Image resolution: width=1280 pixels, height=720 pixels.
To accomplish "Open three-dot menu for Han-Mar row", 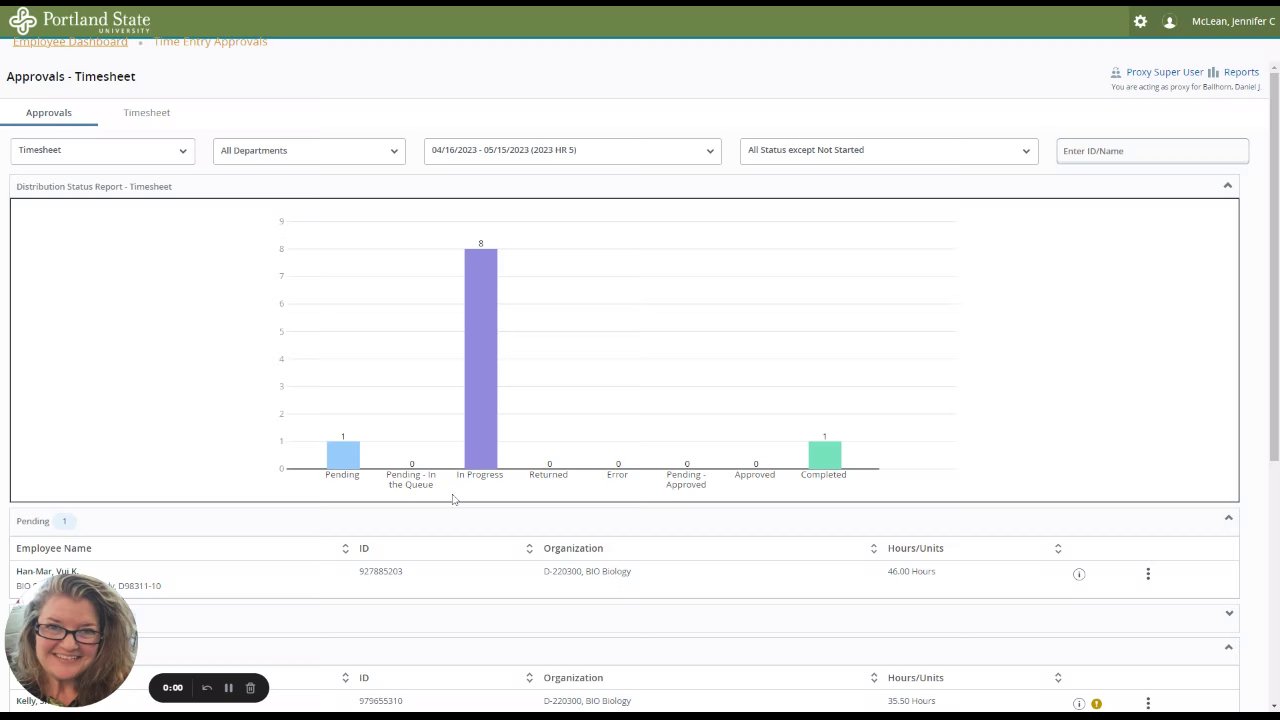I will click(1148, 574).
